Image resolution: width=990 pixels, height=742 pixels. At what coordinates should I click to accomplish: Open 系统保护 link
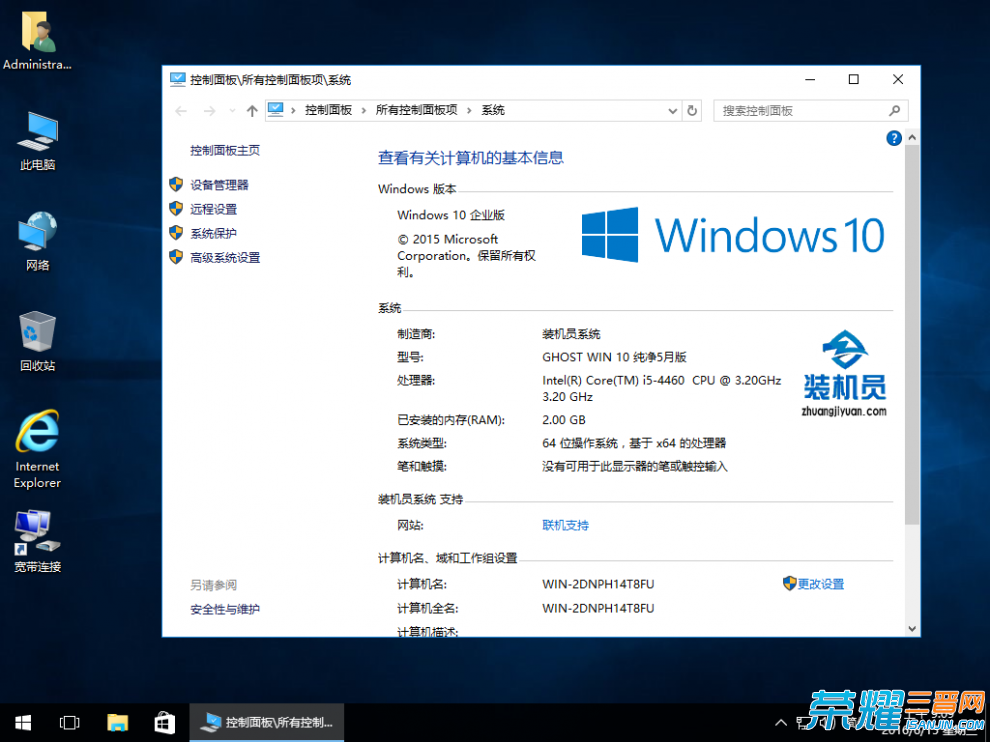click(x=213, y=233)
